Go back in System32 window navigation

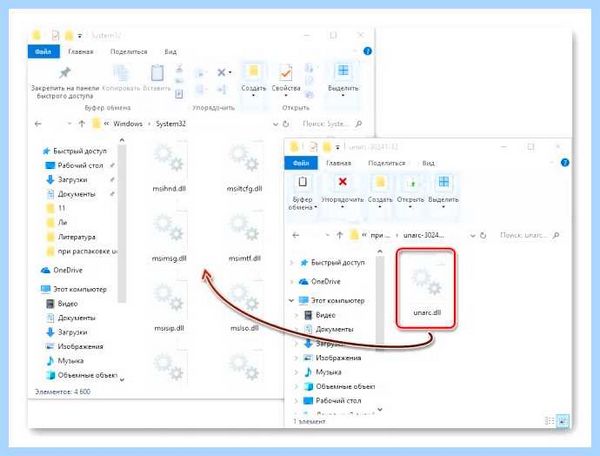38,124
